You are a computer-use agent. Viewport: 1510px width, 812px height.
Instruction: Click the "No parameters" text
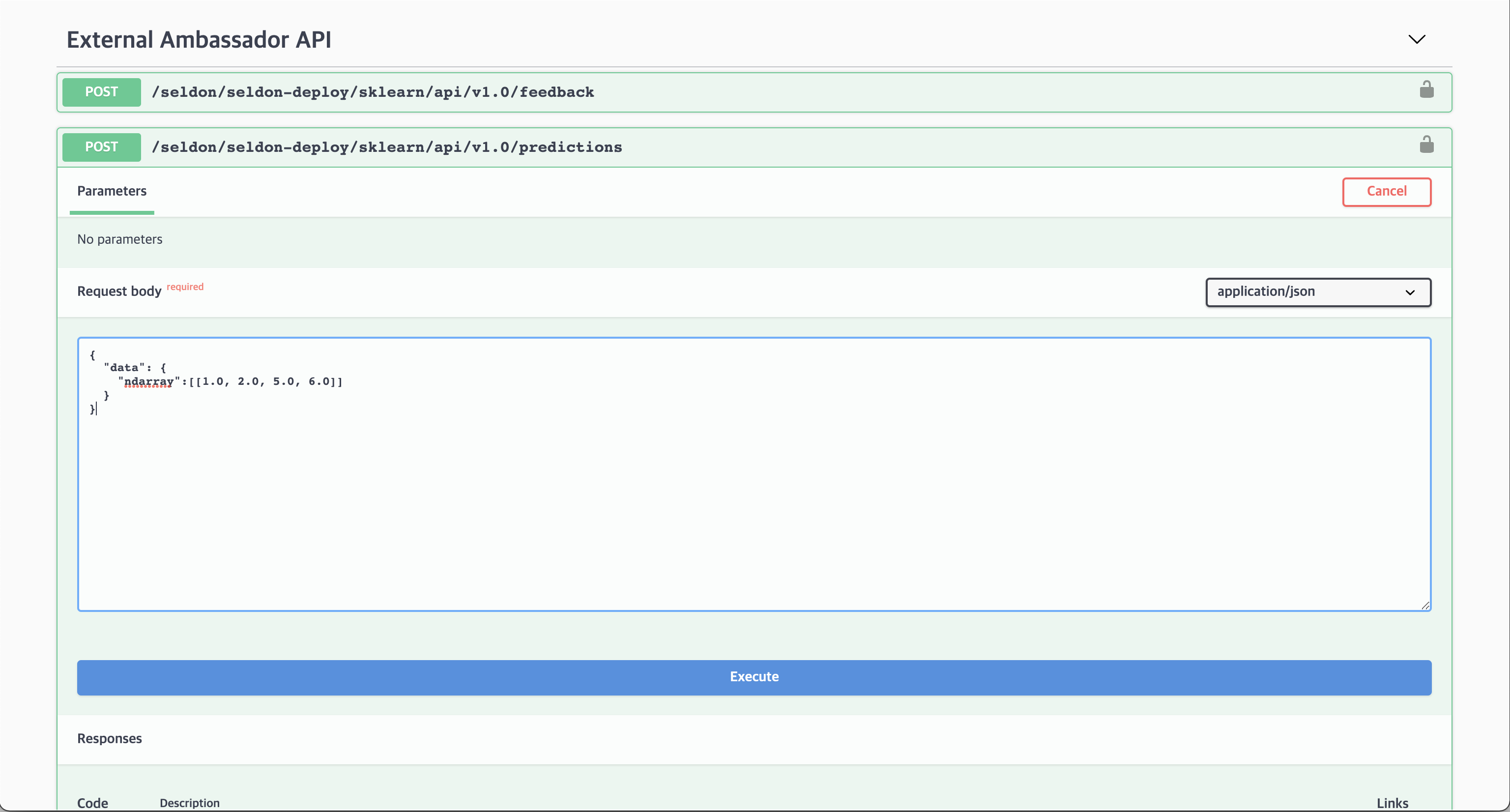[119, 239]
